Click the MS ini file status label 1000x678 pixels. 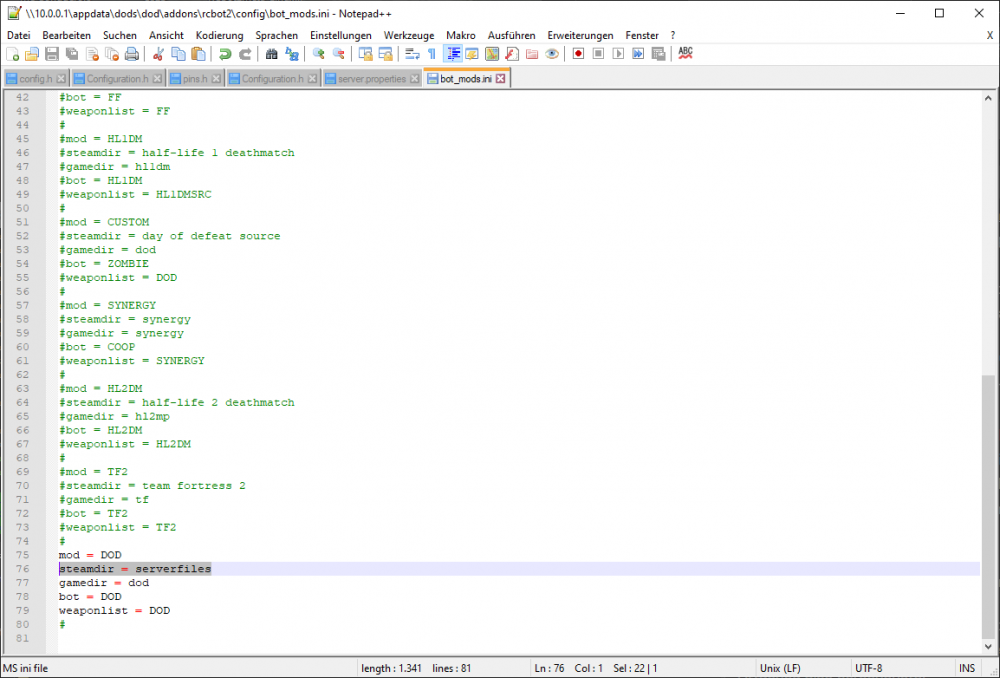pos(26,668)
